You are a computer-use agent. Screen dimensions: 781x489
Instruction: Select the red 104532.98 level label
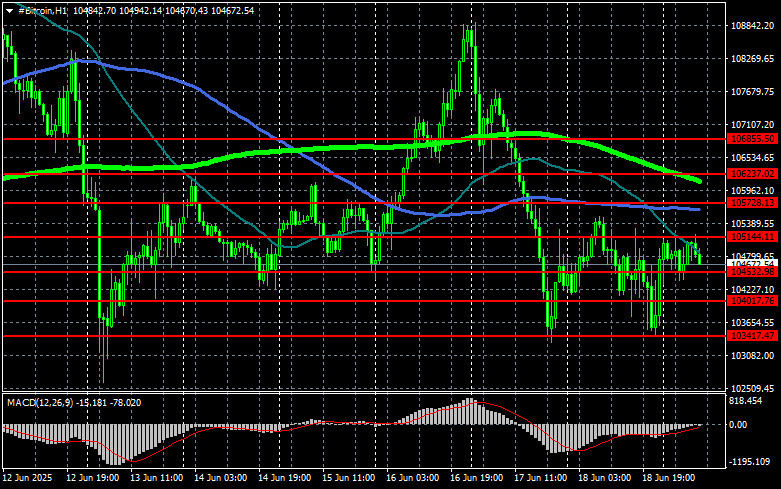(752, 272)
